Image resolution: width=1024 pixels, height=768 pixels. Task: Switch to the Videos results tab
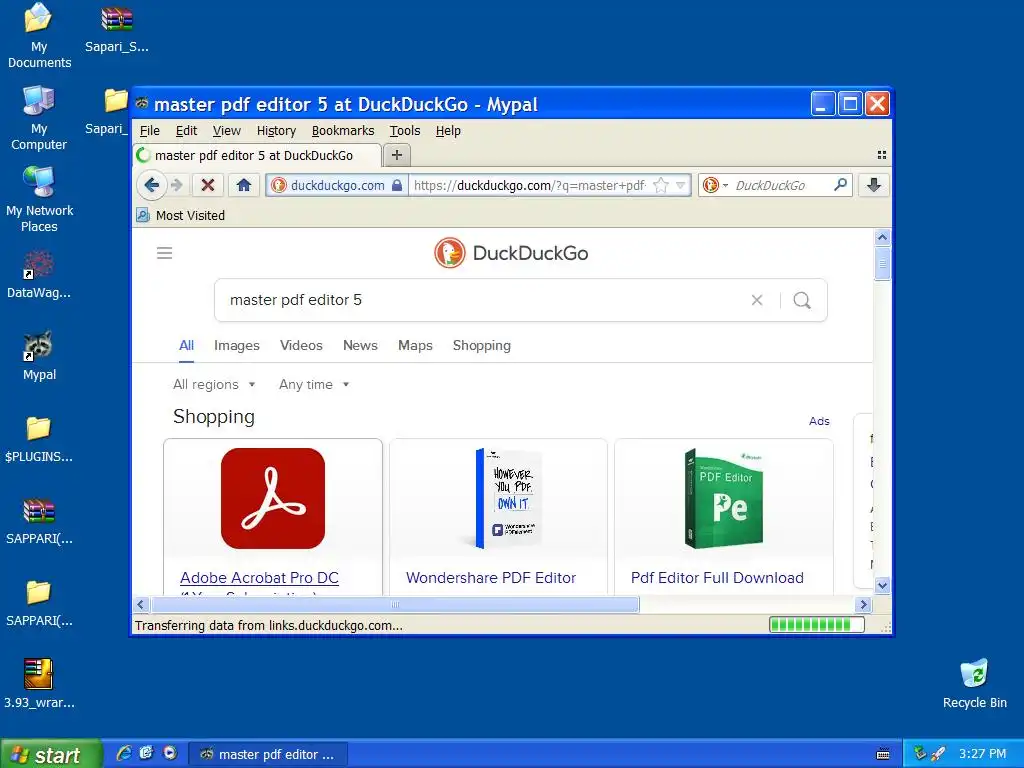(301, 345)
